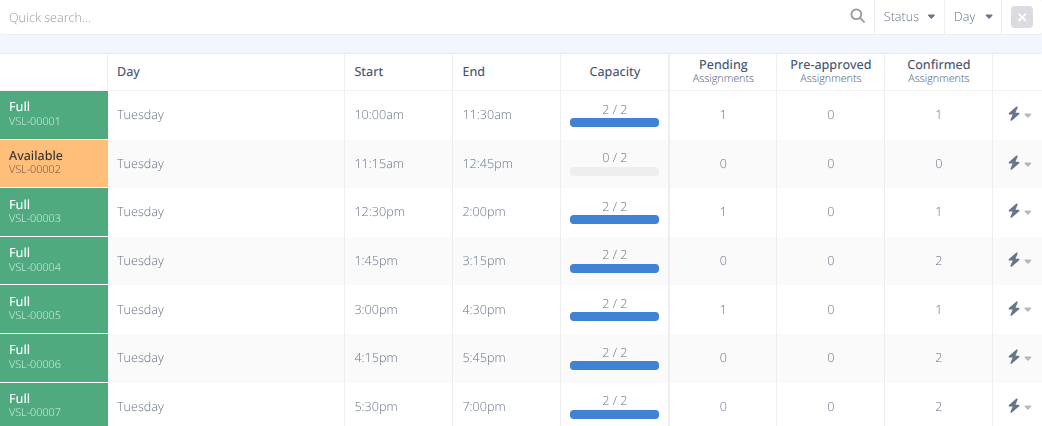The height and width of the screenshot is (426, 1042).
Task: Sort by Pending Assignments header
Action: [723, 71]
